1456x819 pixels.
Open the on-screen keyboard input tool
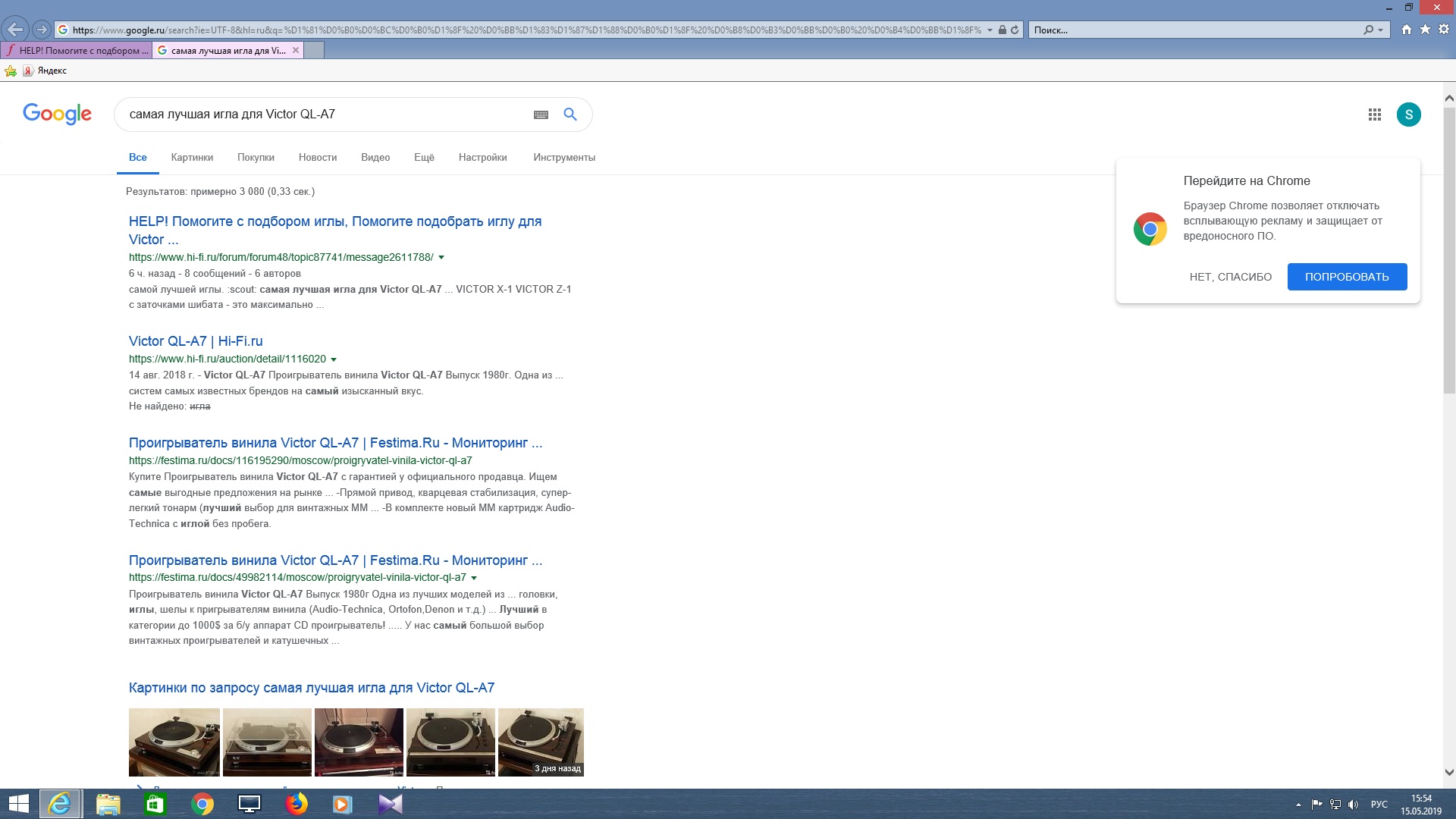[x=541, y=115]
